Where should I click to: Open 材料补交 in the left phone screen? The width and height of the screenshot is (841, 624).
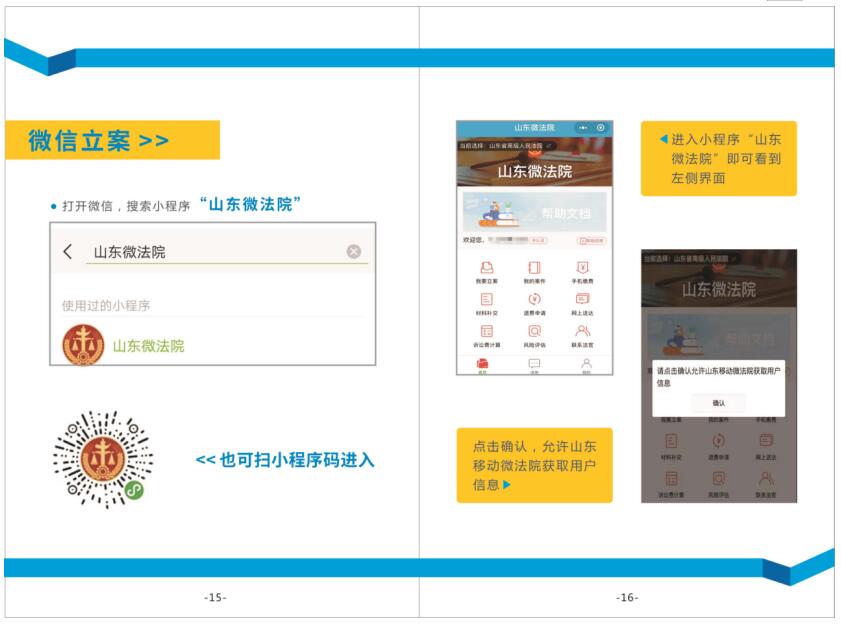(x=487, y=300)
